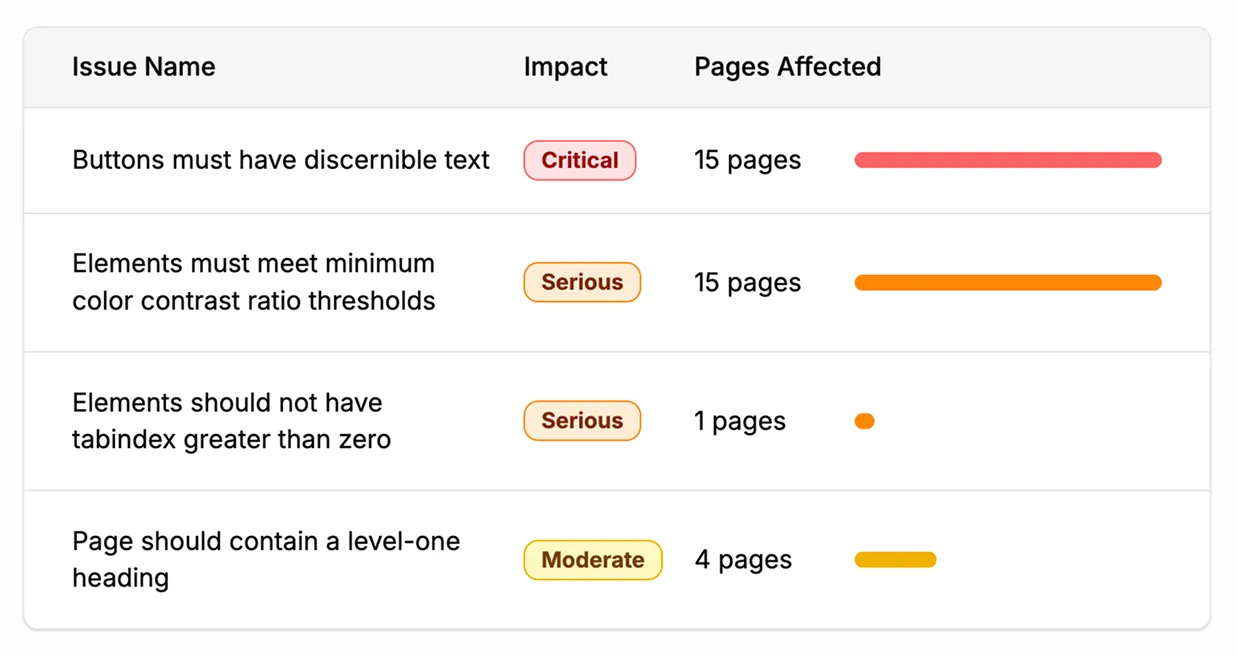Click '15 pages' next to discernible text issue

pos(747,160)
